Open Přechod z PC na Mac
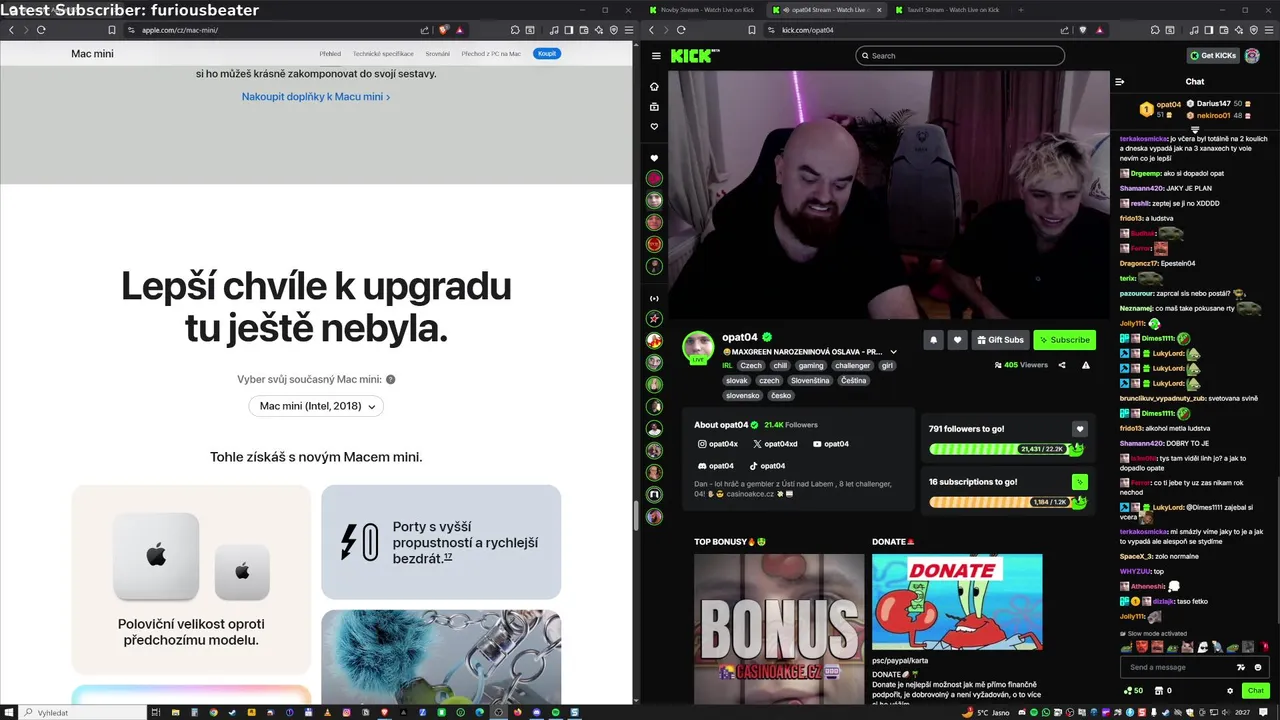The height and width of the screenshot is (720, 1280). [490, 53]
